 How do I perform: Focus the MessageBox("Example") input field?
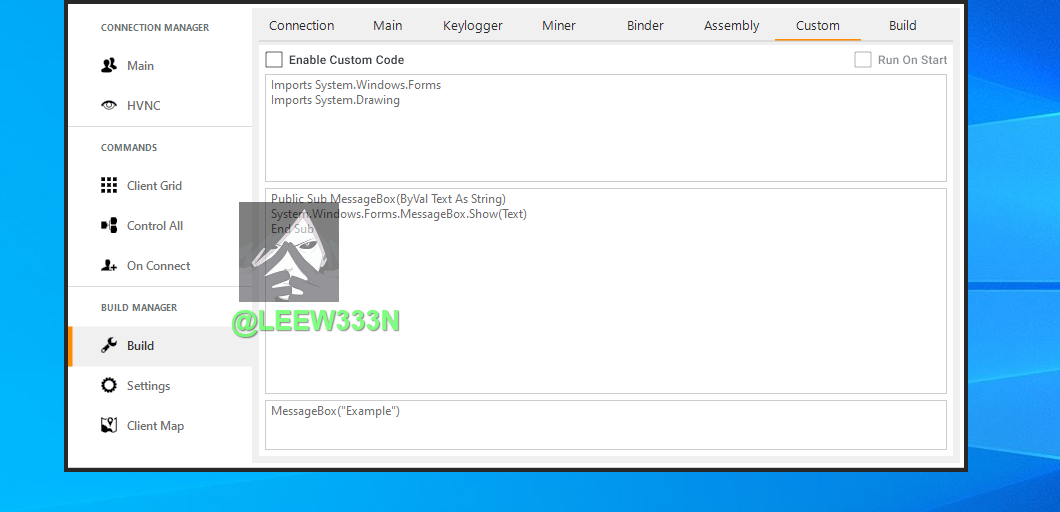605,426
